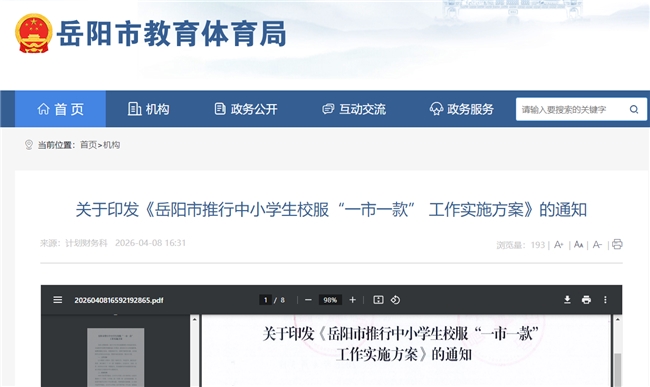Download the PDF file

[x=567, y=300]
